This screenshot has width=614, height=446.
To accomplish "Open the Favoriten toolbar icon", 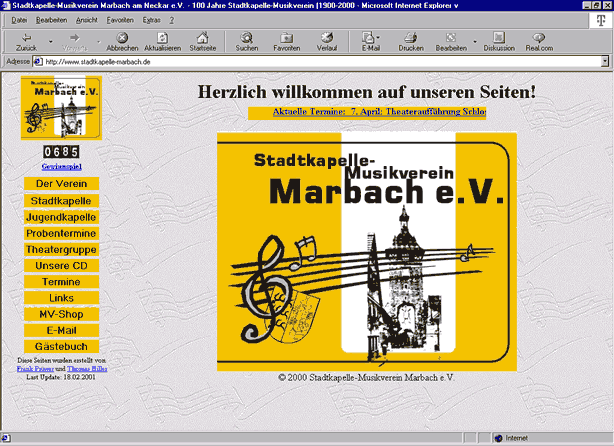I will pyautogui.click(x=286, y=38).
